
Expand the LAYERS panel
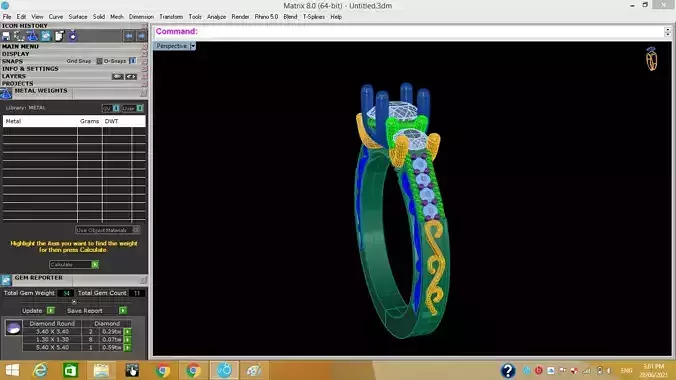14,76
